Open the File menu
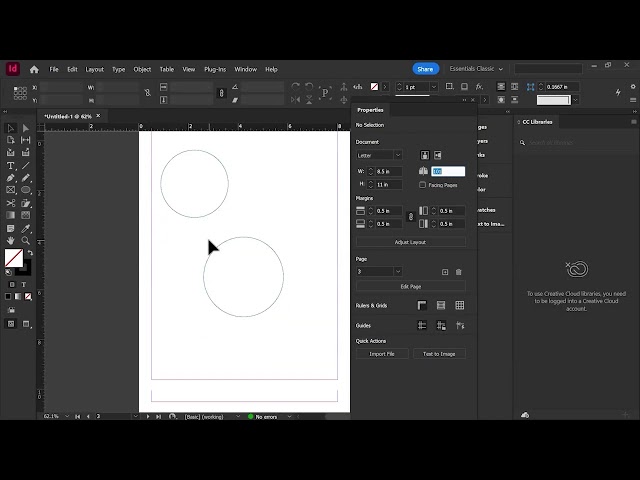The image size is (640, 480). click(x=54, y=69)
